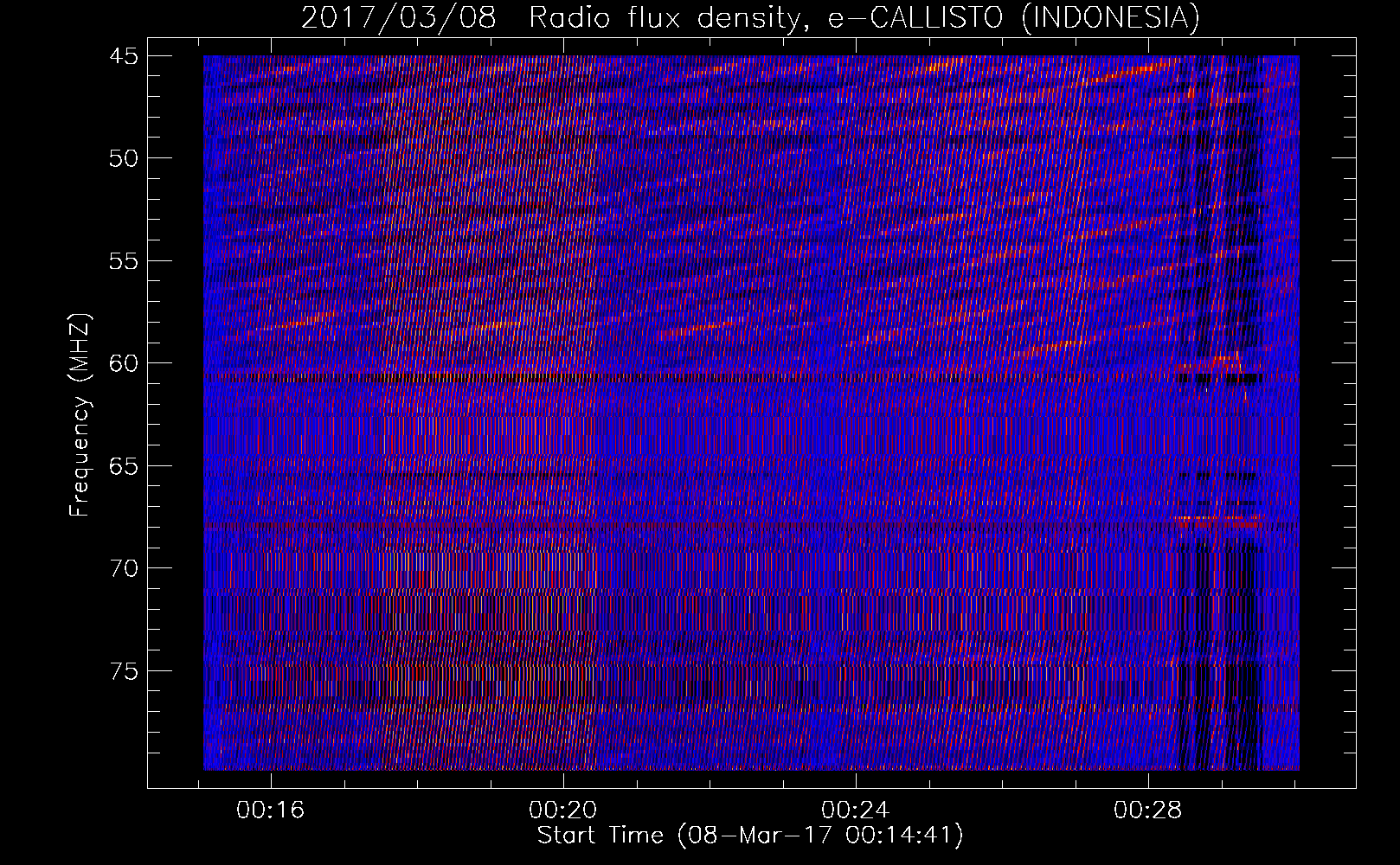1400x865 pixels.
Task: Click the 00:20 time tick label
Action: (x=563, y=811)
